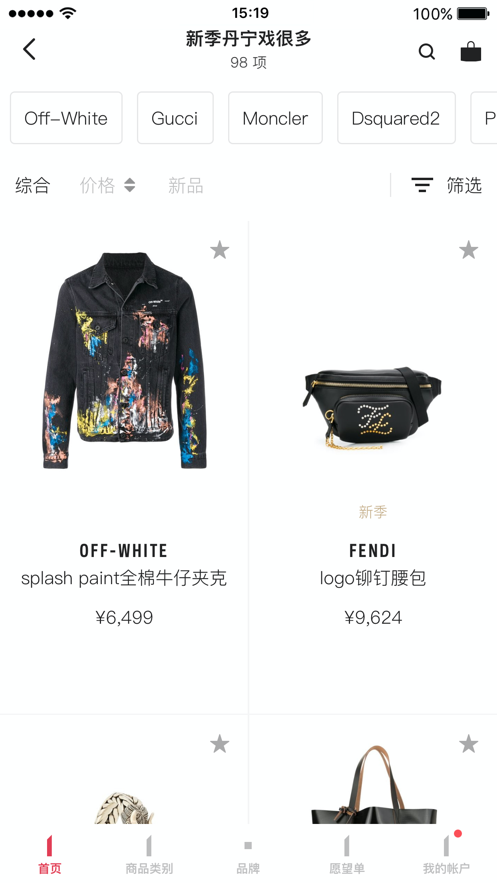Open the shopping bag icon
The image size is (497, 883).
pyautogui.click(x=471, y=51)
